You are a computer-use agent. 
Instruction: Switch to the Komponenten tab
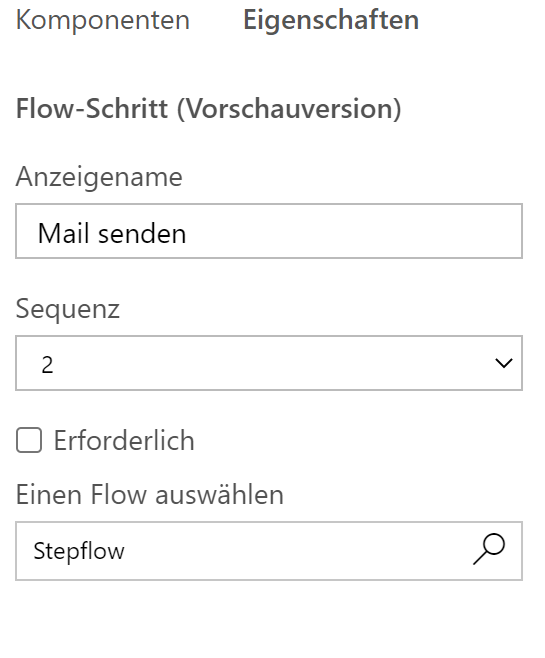103,20
